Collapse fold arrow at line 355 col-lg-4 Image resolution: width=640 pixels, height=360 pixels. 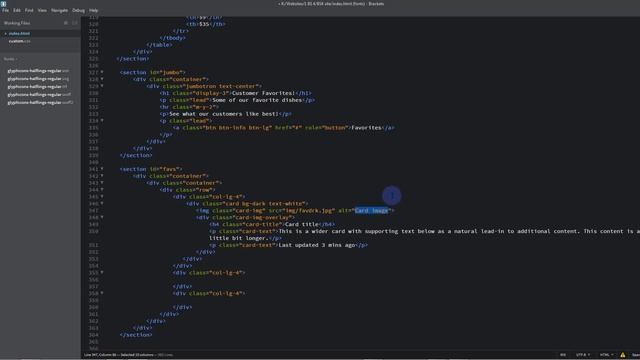[x=102, y=272]
